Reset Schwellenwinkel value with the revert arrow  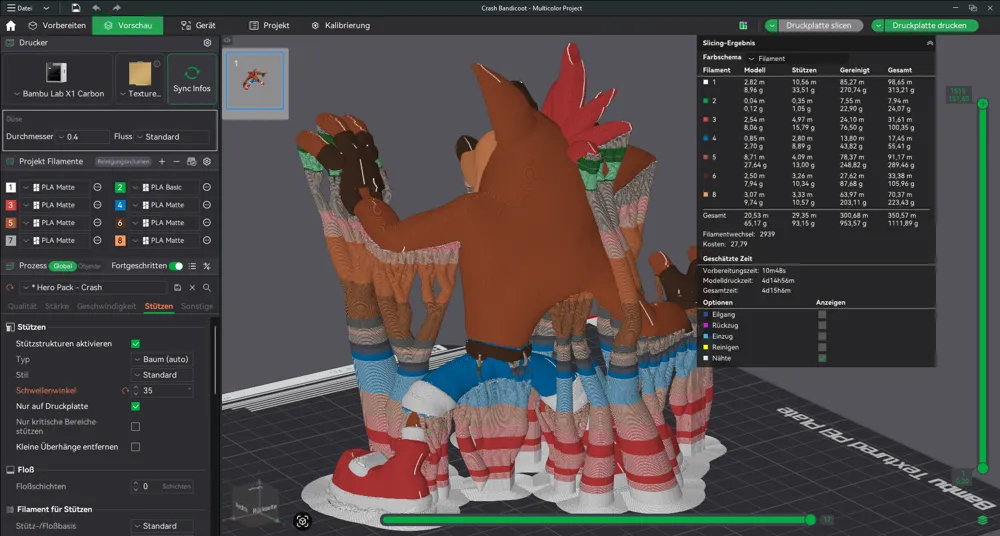click(125, 391)
